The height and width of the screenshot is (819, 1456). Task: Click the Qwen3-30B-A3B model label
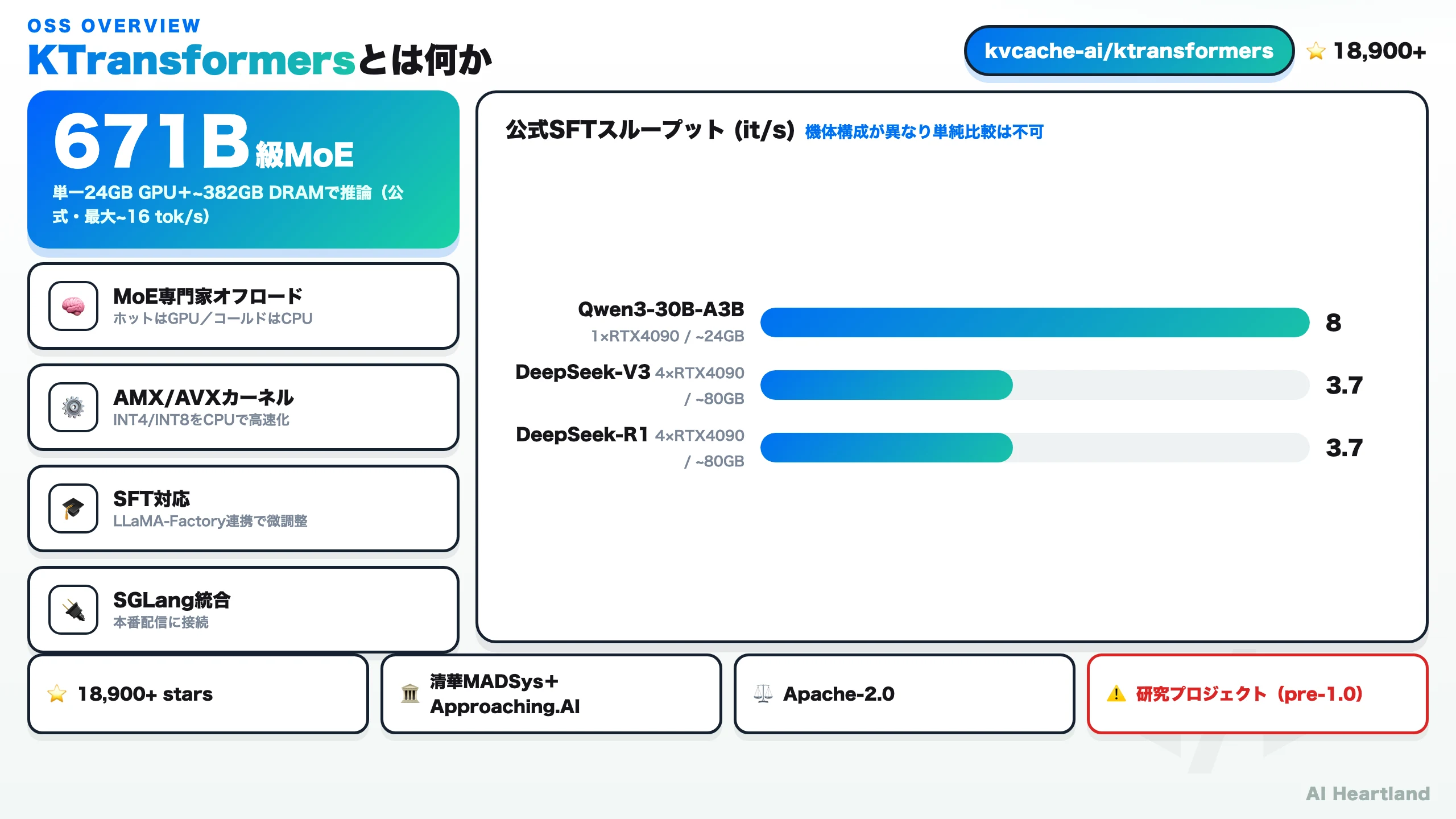(x=661, y=309)
